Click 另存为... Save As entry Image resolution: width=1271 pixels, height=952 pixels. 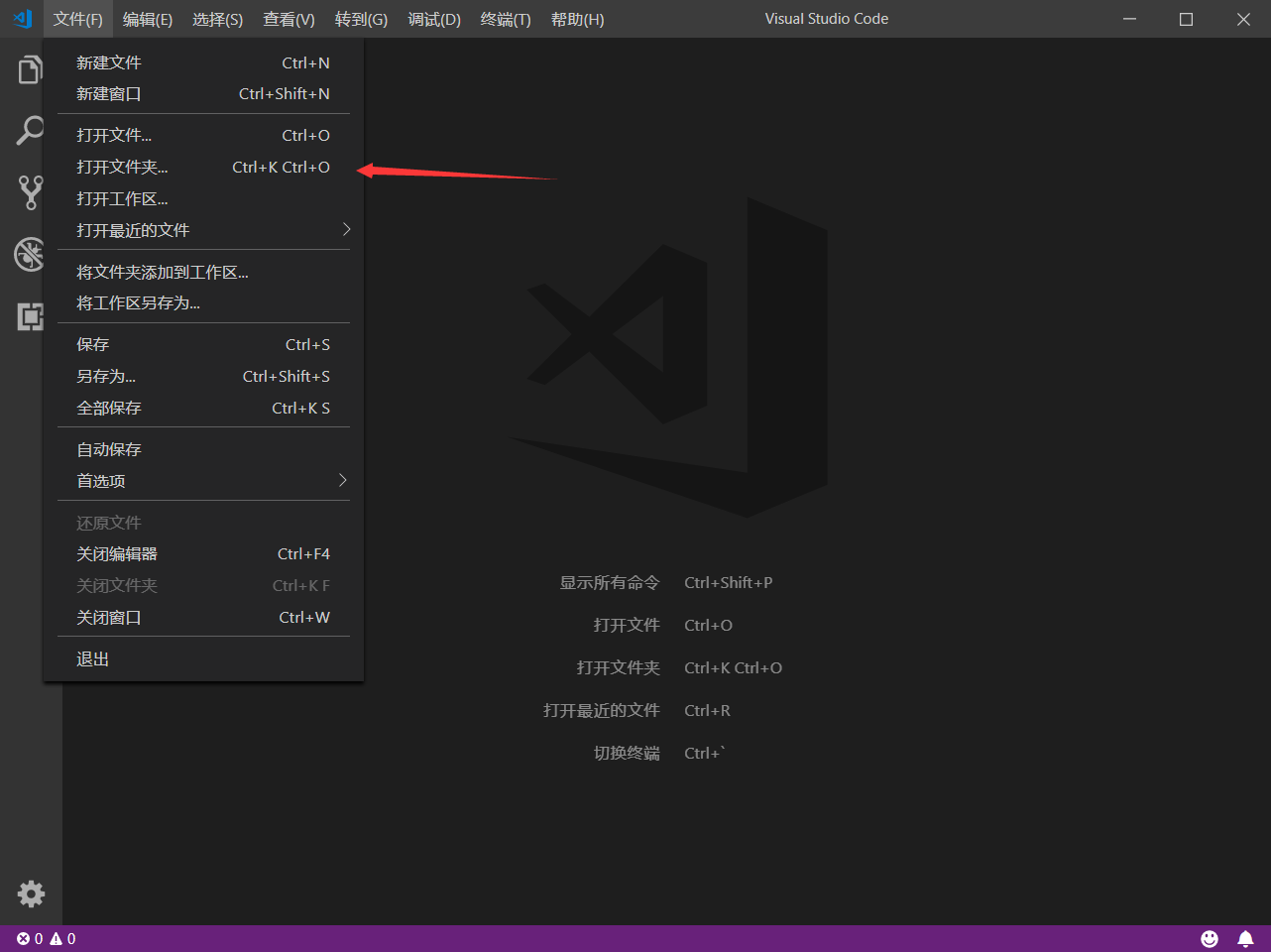click(x=106, y=377)
